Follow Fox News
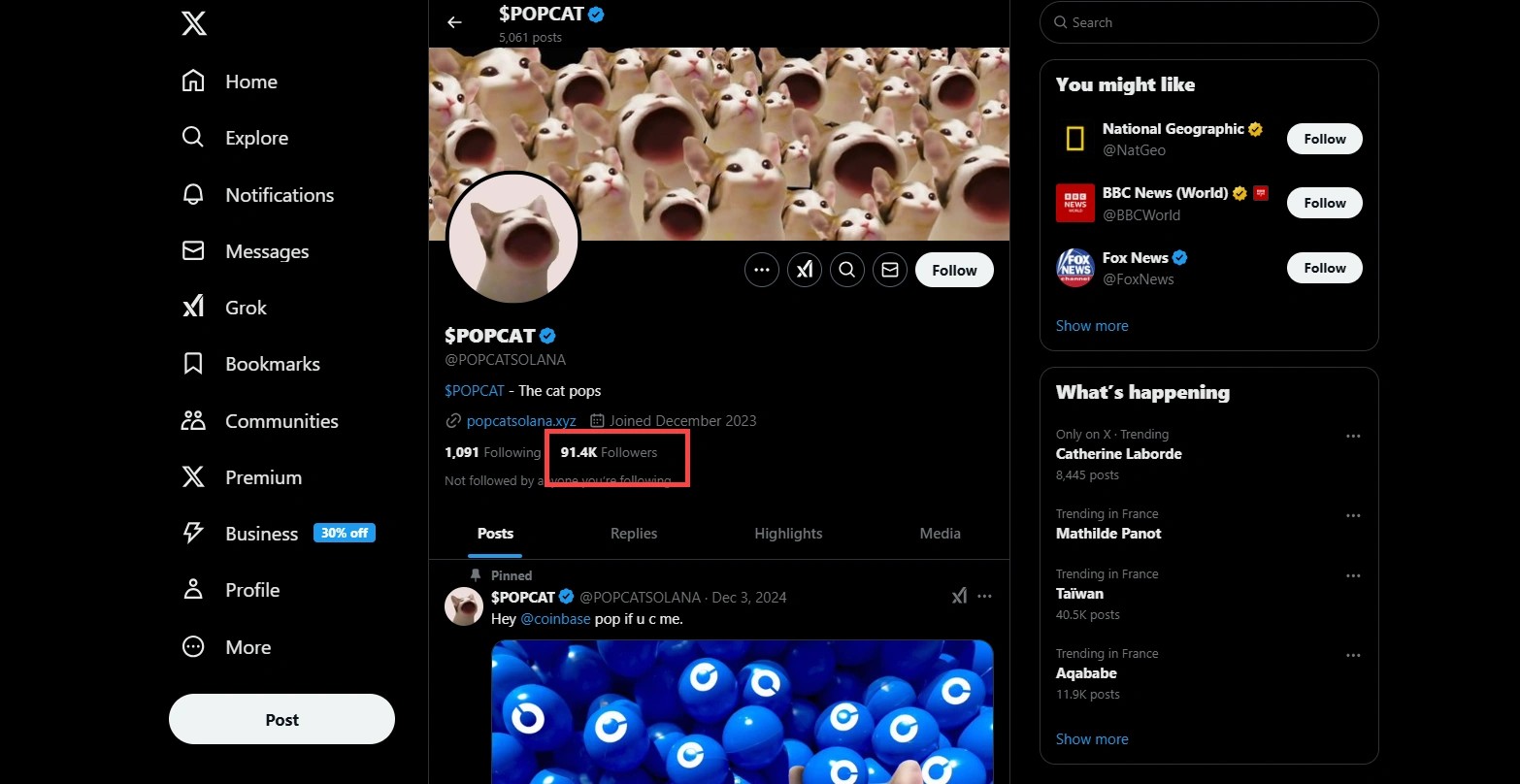Screen dimensions: 1520x784 tap(1325, 268)
